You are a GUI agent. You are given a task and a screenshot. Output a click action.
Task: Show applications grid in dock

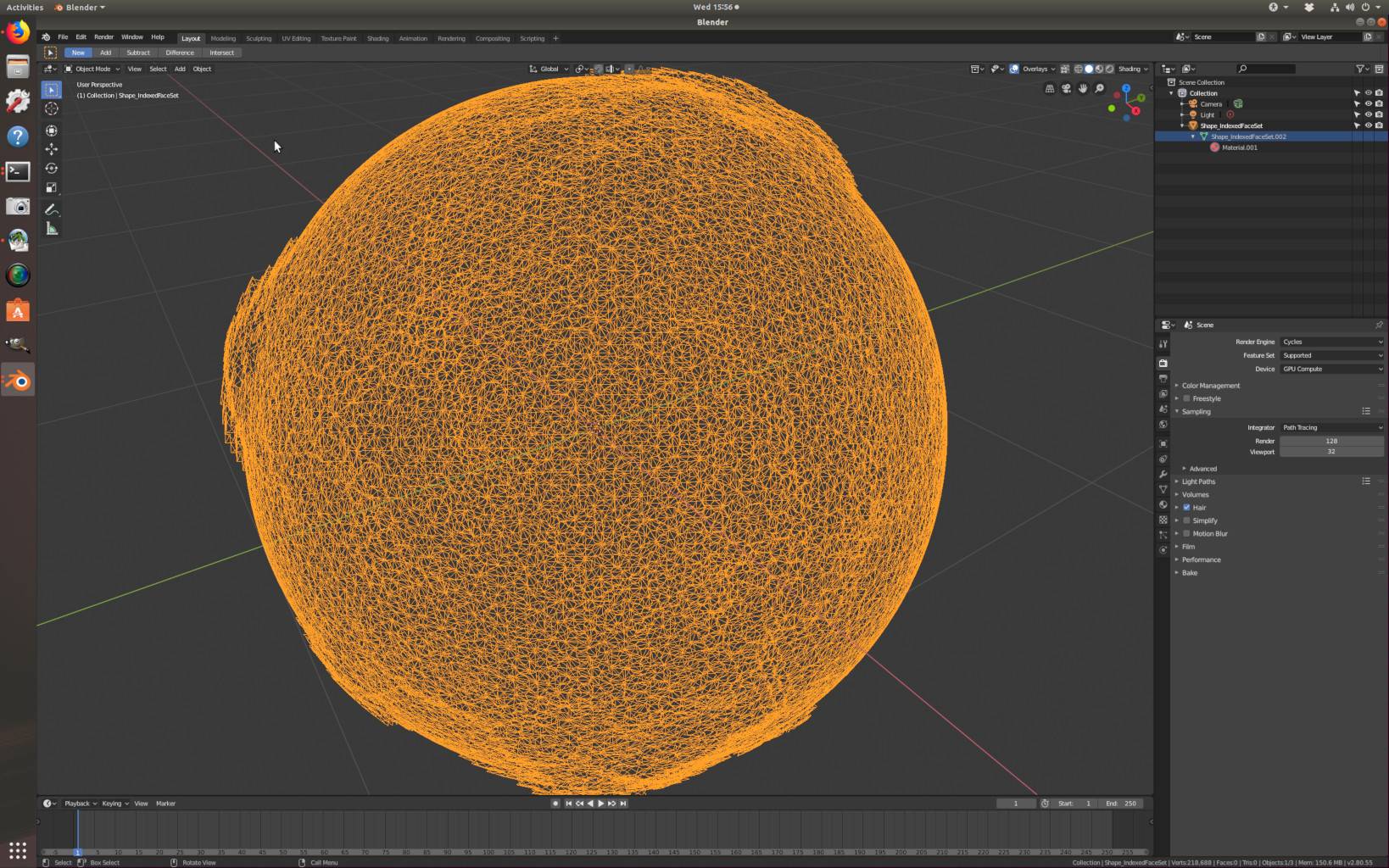(18, 849)
